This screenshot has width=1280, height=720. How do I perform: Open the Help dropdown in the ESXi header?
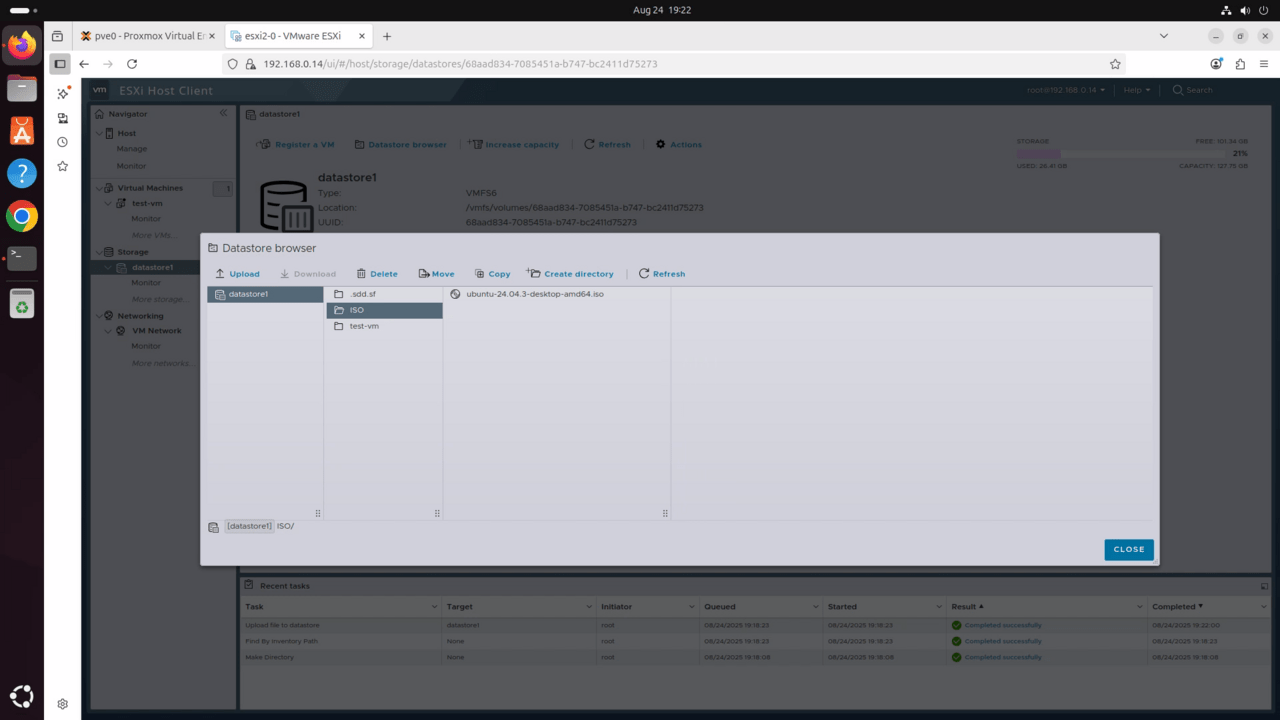tap(1137, 90)
